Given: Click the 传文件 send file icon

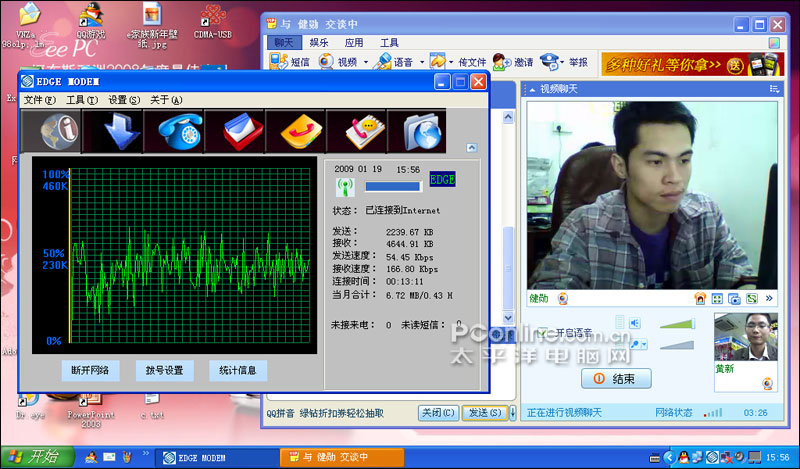Looking at the screenshot, I should 437,62.
